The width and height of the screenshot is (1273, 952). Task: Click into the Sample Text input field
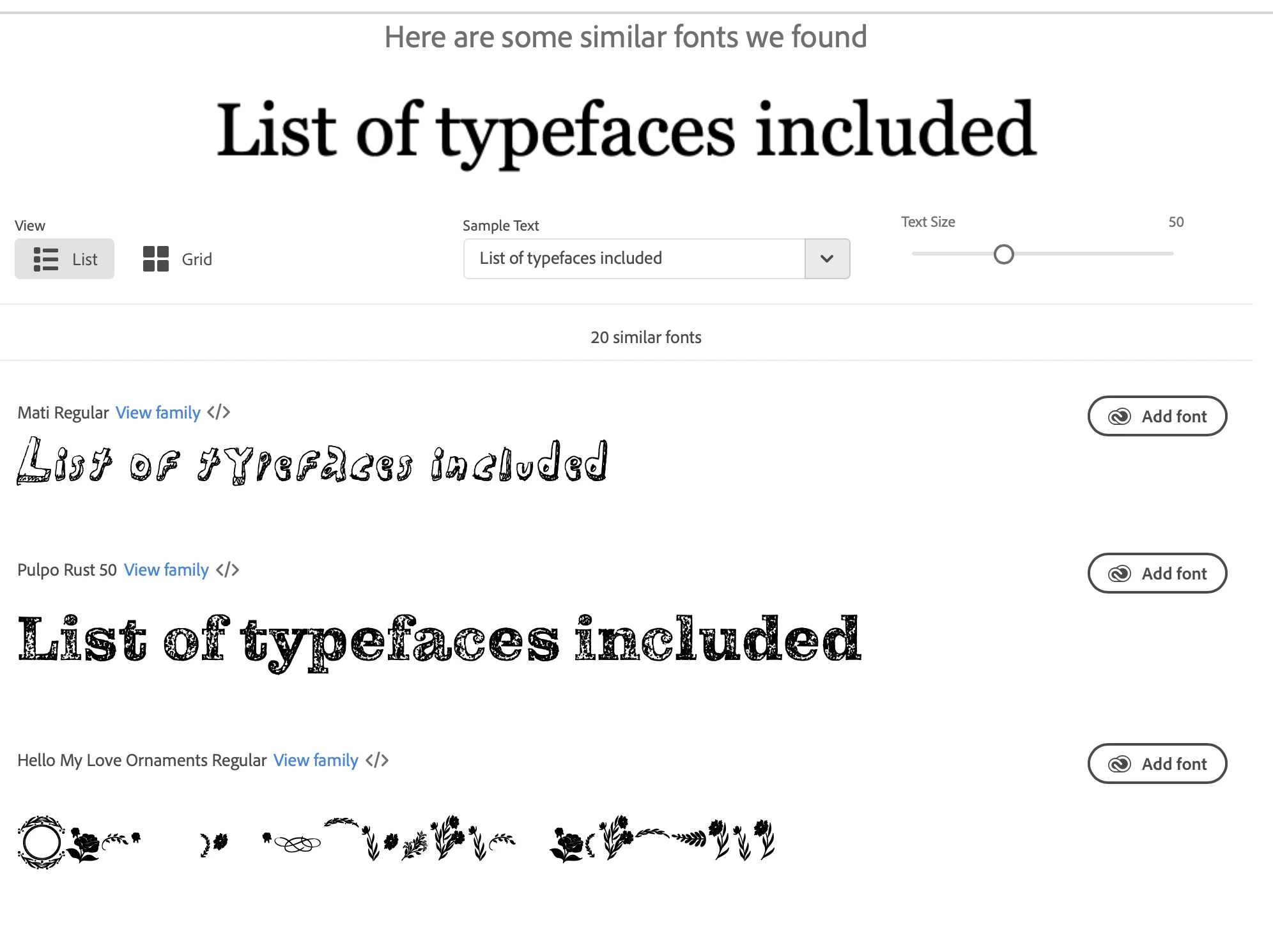point(633,259)
